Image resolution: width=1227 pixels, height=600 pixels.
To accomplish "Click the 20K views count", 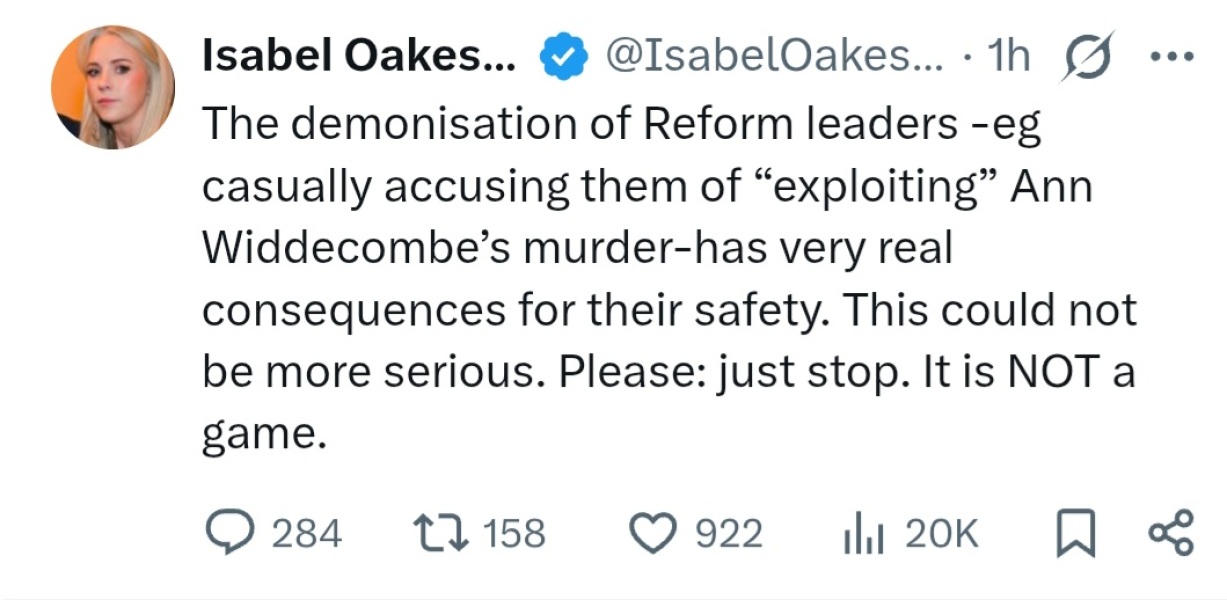I will (x=941, y=533).
